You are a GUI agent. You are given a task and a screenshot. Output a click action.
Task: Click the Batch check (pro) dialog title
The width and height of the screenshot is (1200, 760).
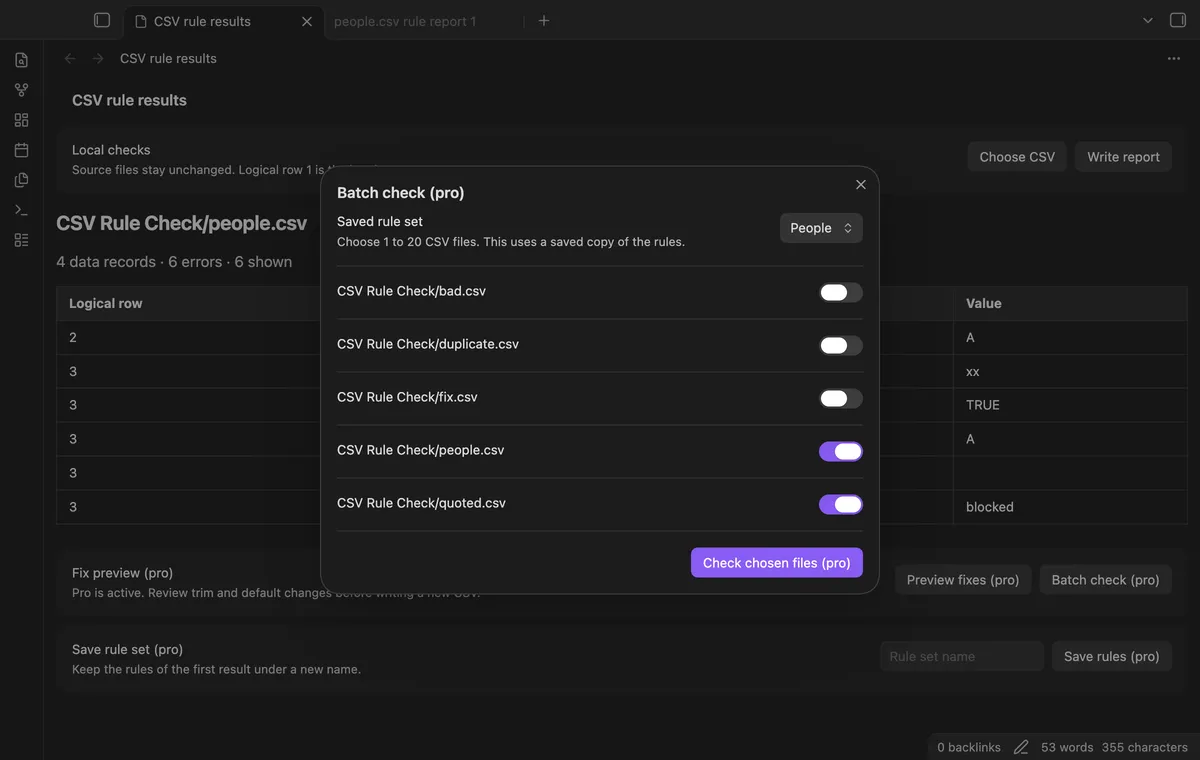(400, 193)
